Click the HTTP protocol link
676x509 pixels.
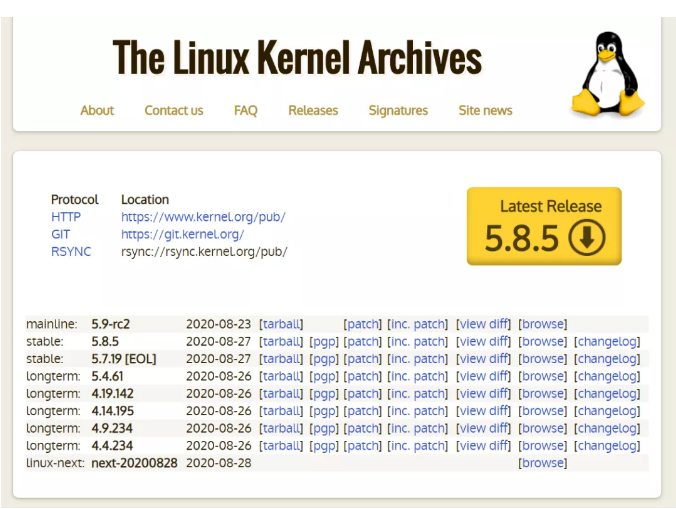click(x=66, y=217)
